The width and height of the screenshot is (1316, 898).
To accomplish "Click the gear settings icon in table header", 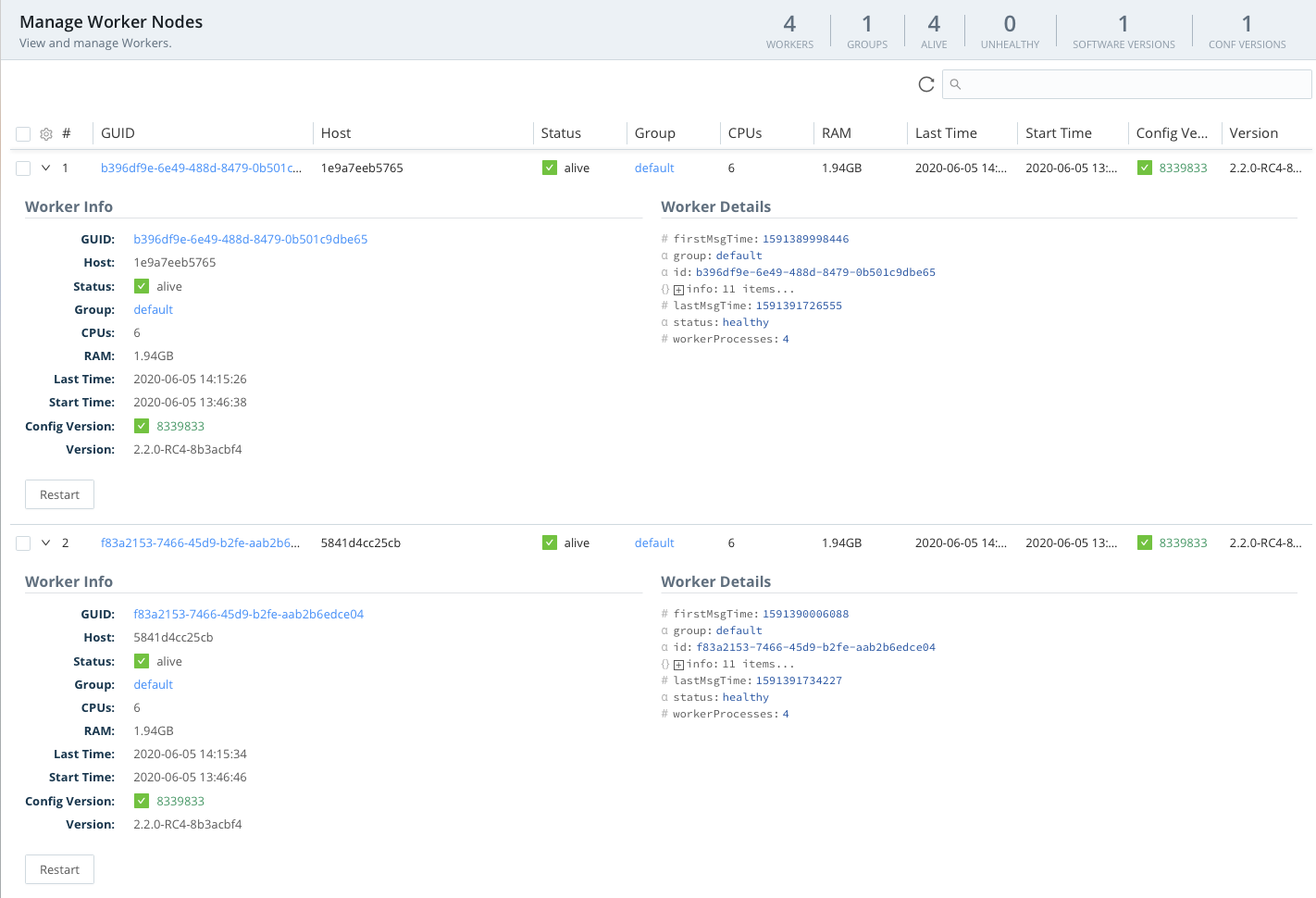I will click(x=46, y=134).
